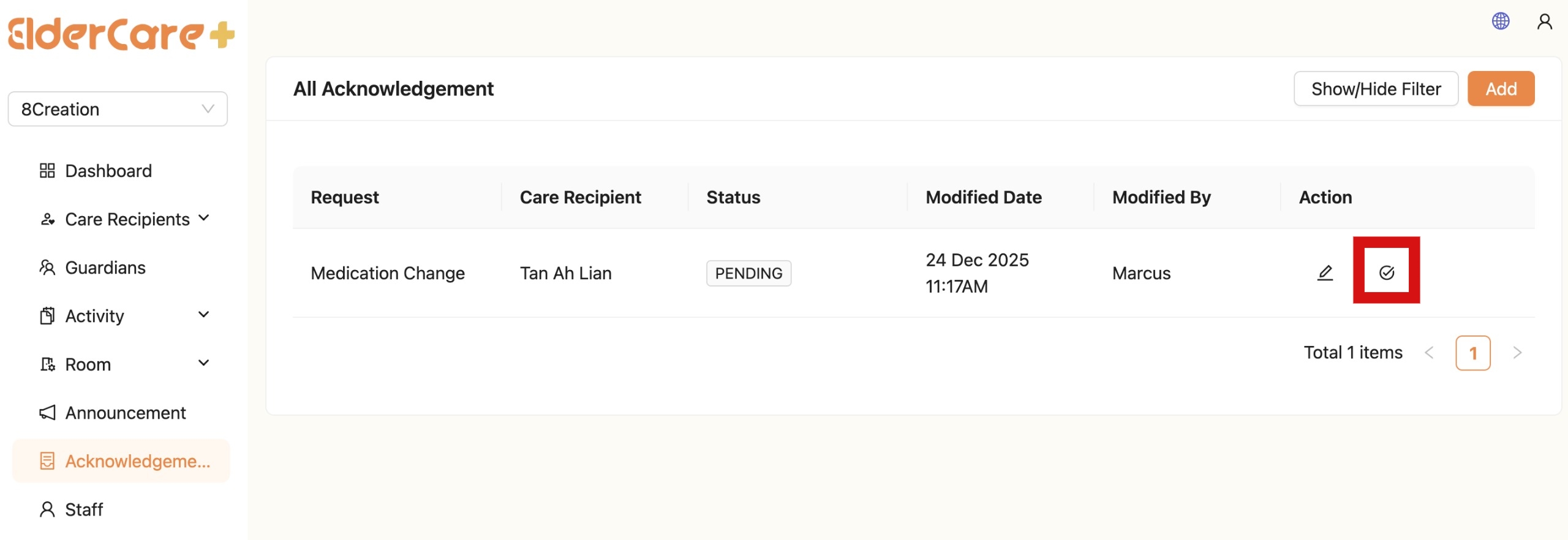The height and width of the screenshot is (540, 1568).
Task: Click the Show/Hide Filter button
Action: click(x=1376, y=89)
